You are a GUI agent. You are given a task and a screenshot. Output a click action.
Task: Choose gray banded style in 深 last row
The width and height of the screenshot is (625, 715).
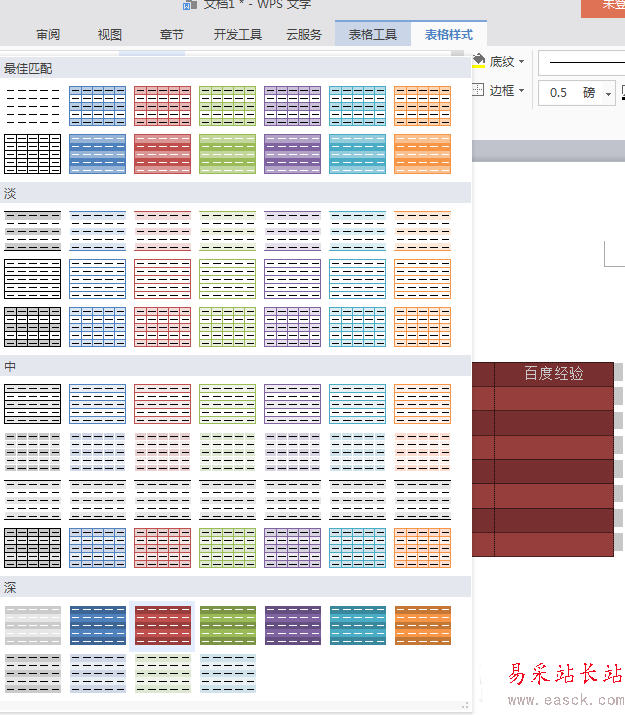pos(32,674)
